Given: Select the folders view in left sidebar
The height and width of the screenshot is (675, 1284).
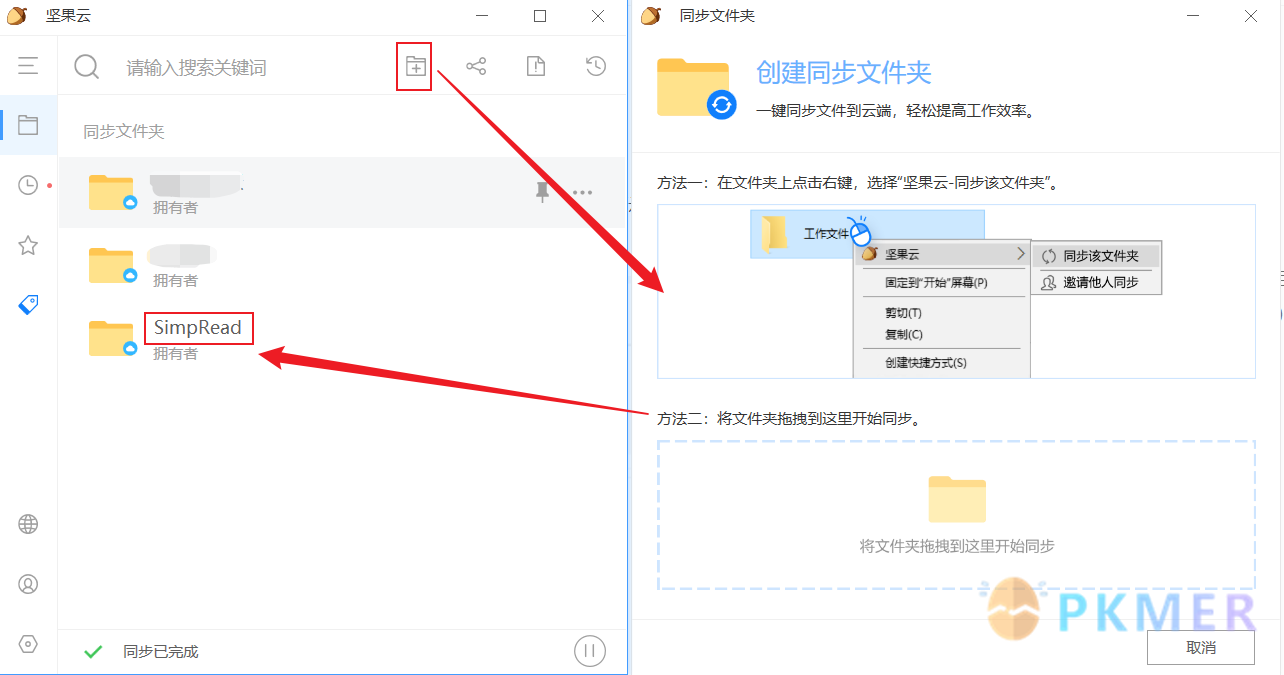Looking at the screenshot, I should point(28,125).
